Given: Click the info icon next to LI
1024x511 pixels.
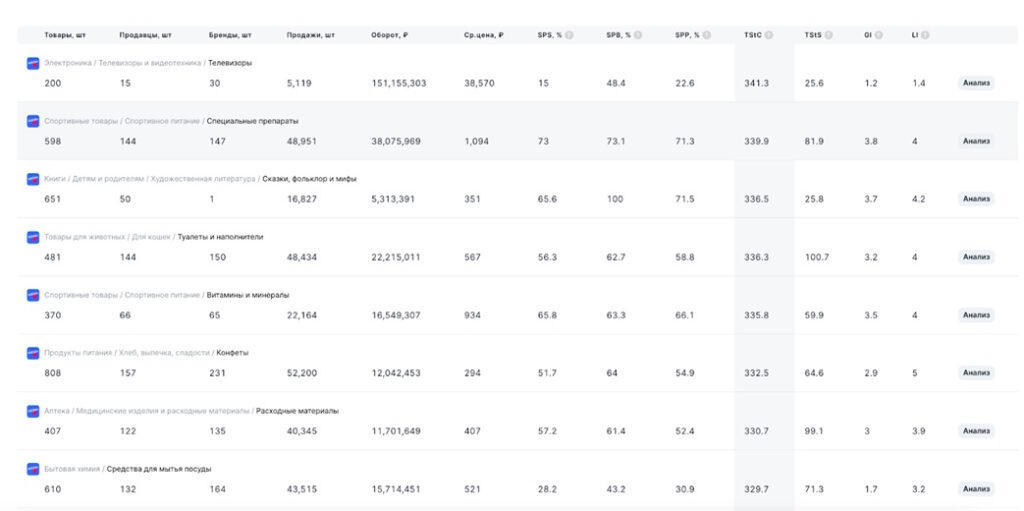Looking at the screenshot, I should pyautogui.click(x=925, y=35).
